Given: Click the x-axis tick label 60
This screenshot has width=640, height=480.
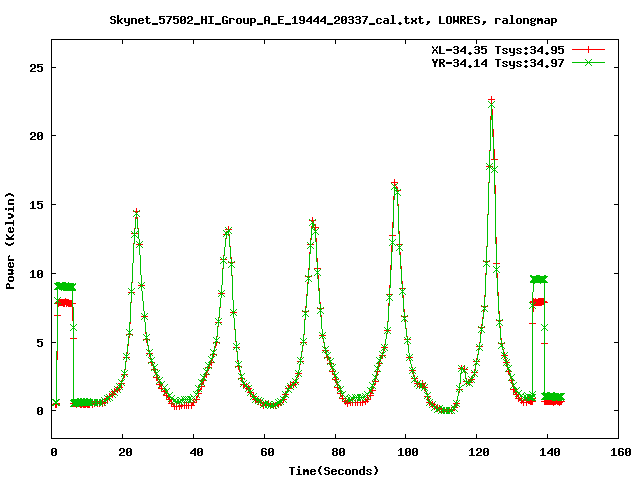Looking at the screenshot, I should click(x=267, y=452).
